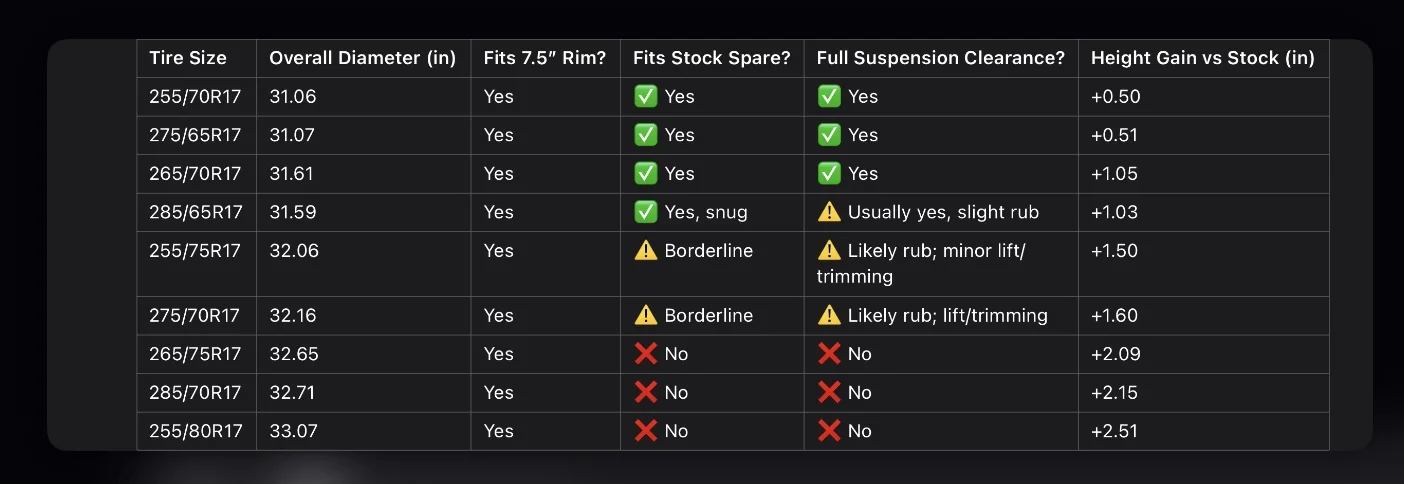Viewport: 1404px width, 484px height.
Task: Select the +2.09 height gain cell
Action: pos(1204,354)
